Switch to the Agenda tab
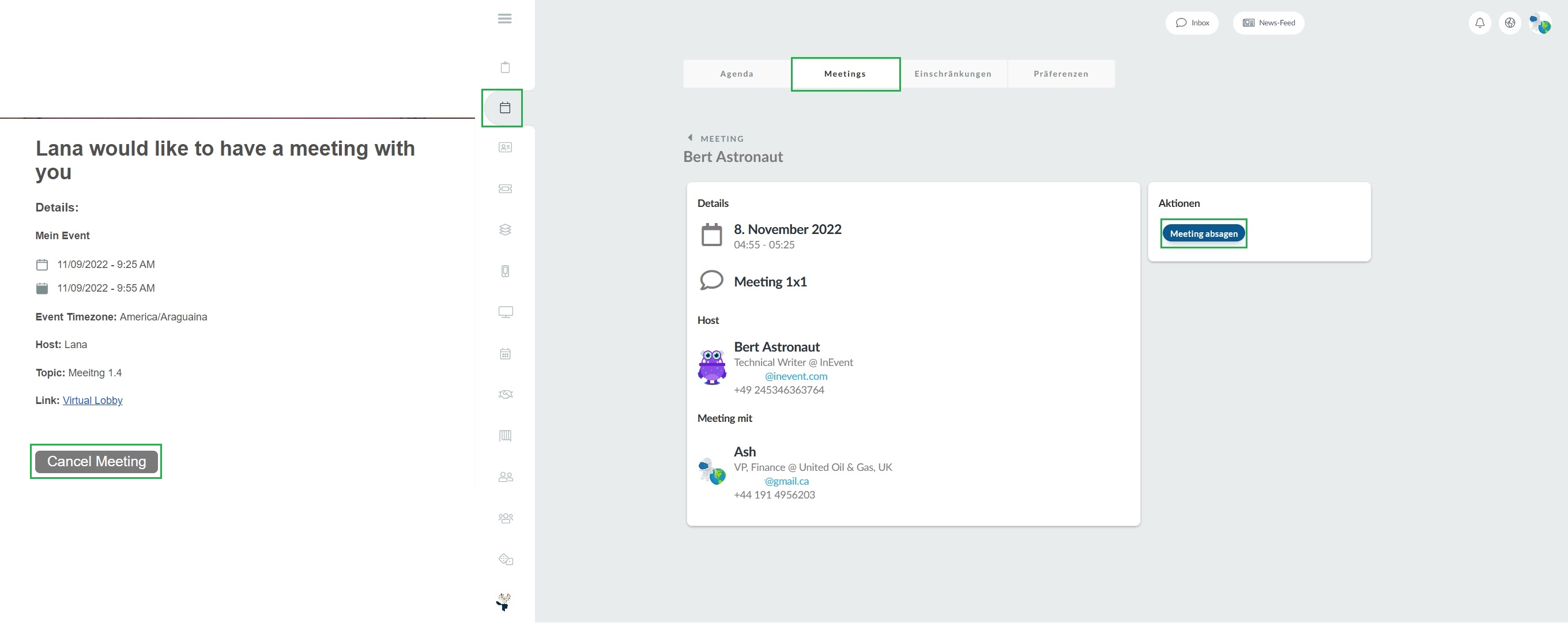The image size is (1568, 623). (737, 74)
